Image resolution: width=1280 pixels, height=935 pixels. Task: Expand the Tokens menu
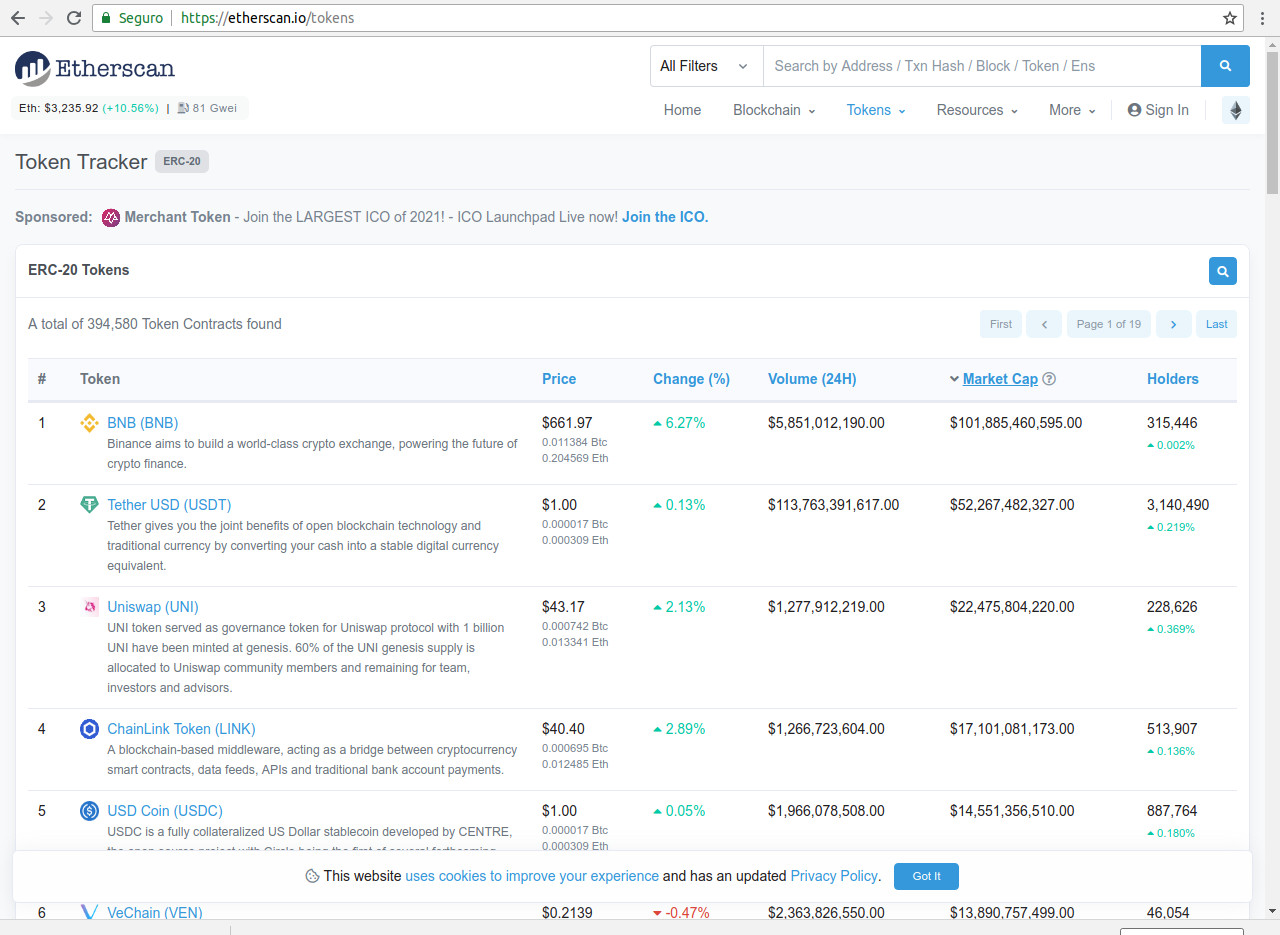876,110
